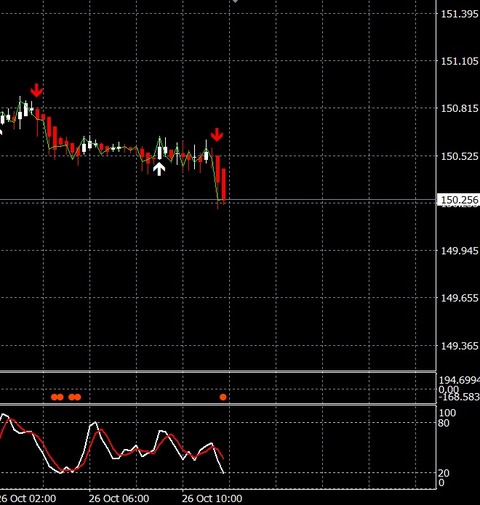The image size is (480, 505).
Task: Click the oscillator level label 80
Action: pos(444,423)
